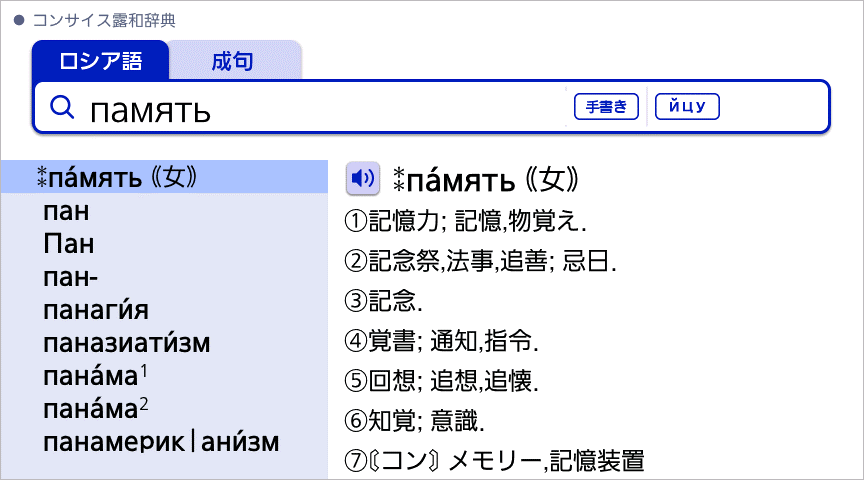864x480 pixels.
Task: Select пана́ма¹ entry in the list
Action: pyautogui.click(x=96, y=376)
